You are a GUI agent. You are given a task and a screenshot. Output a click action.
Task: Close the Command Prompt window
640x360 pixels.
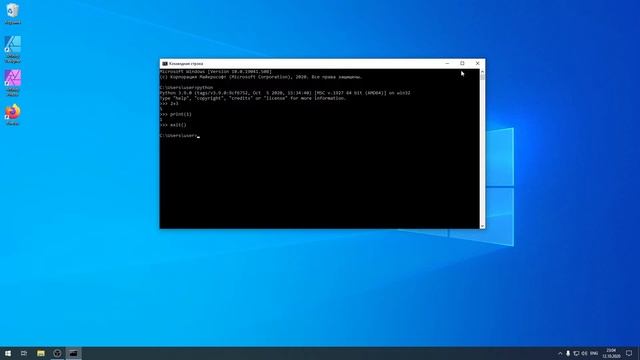[x=478, y=64]
